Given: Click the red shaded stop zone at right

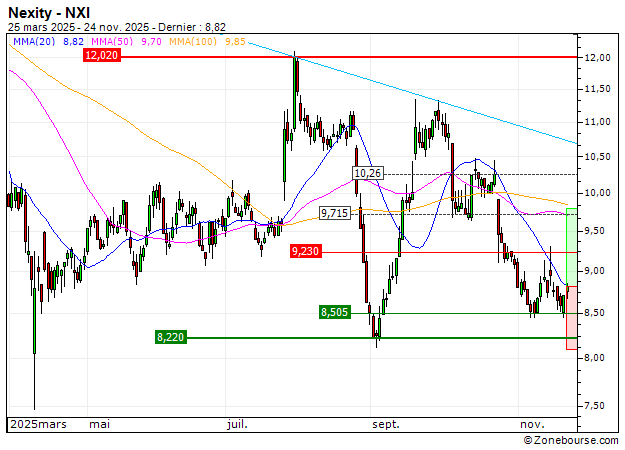Looking at the screenshot, I should [x=571, y=318].
